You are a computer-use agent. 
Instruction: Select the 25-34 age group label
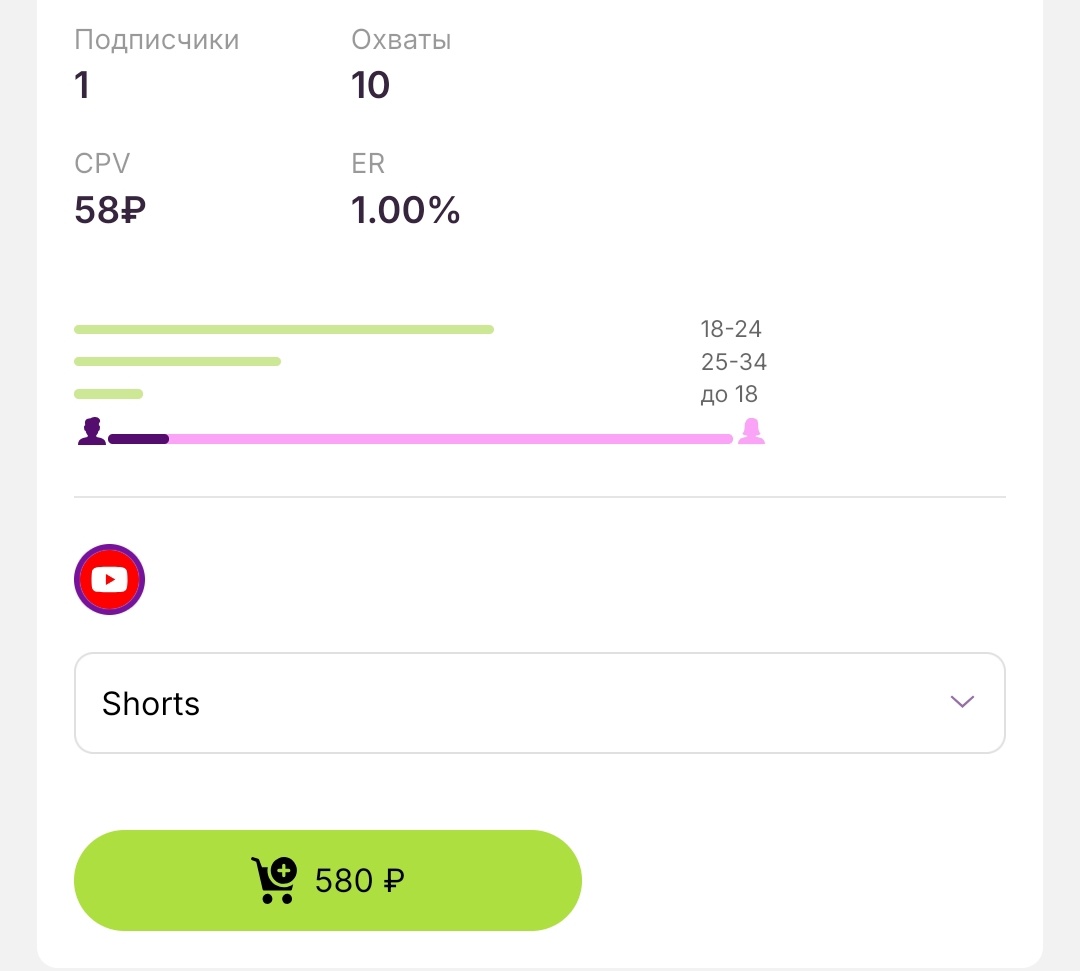pos(733,361)
